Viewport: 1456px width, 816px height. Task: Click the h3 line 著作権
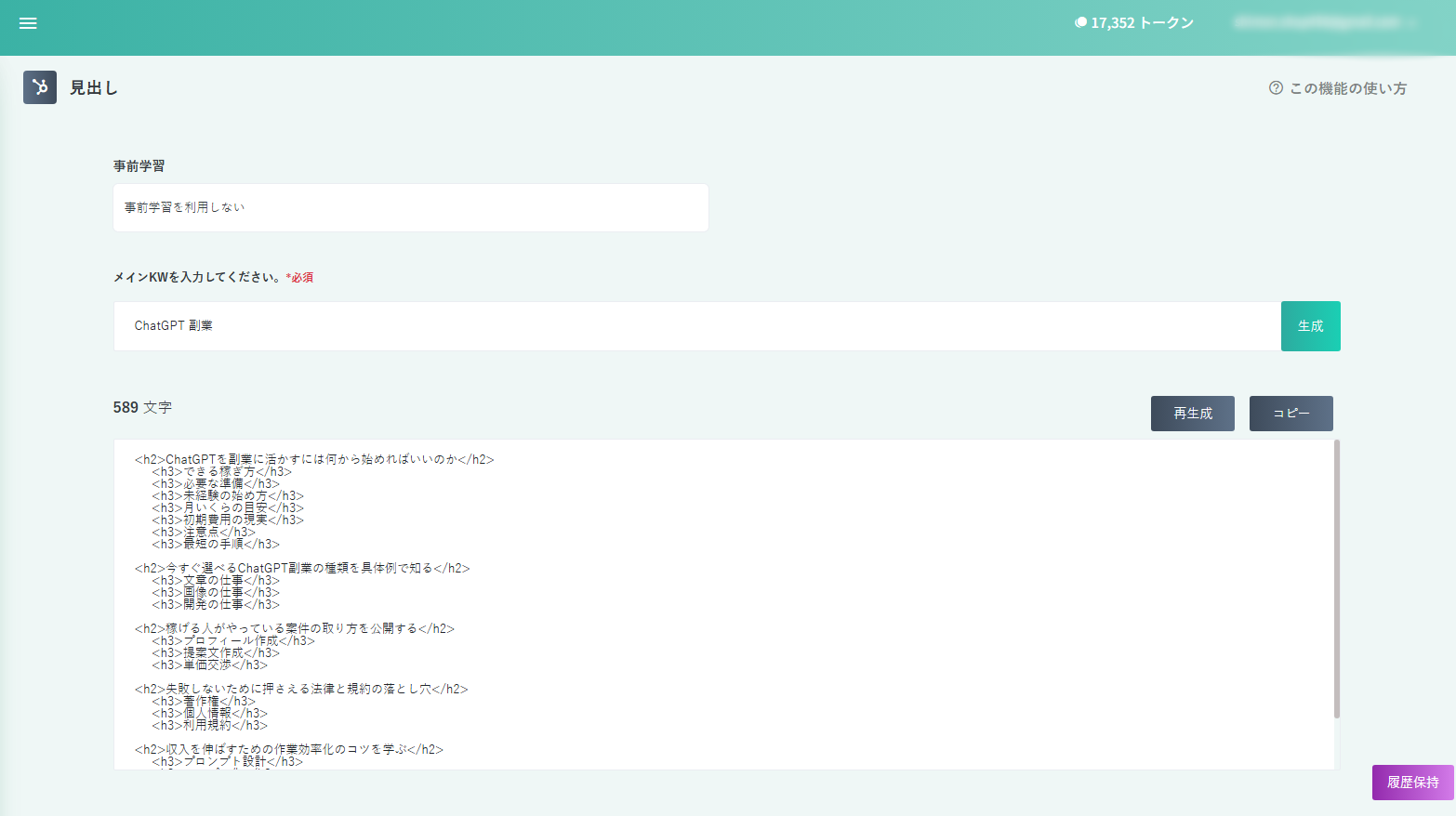204,701
